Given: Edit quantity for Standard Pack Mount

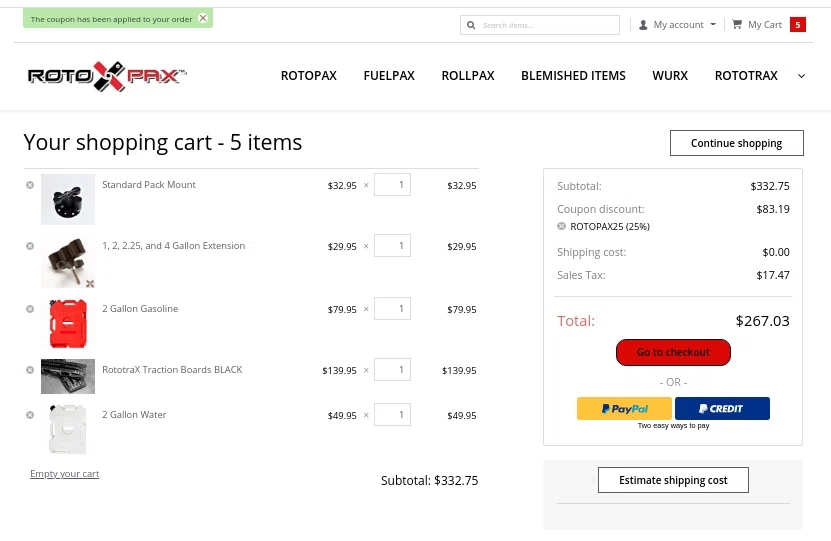Looking at the screenshot, I should (x=392, y=184).
